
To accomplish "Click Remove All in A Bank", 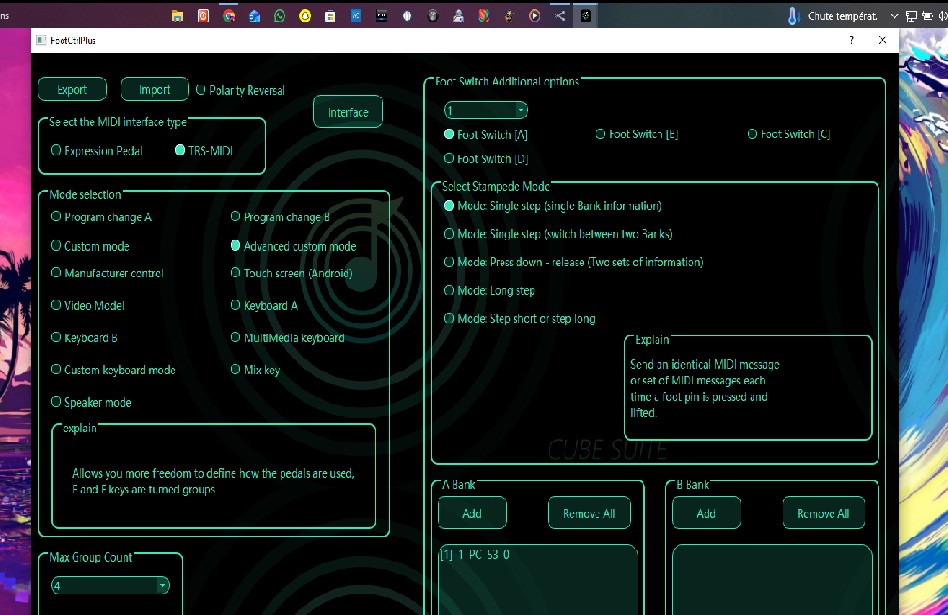I will [589, 513].
